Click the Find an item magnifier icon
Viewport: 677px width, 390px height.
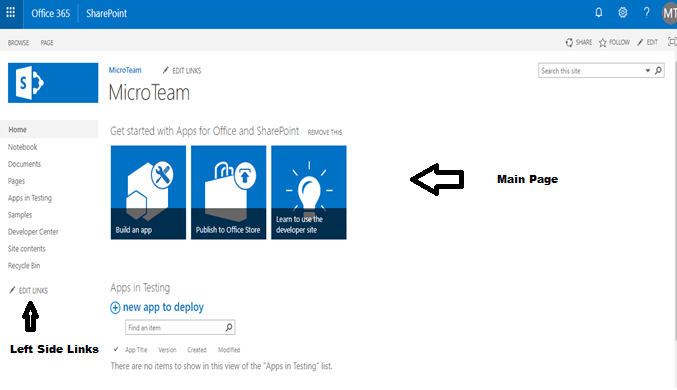tap(229, 327)
